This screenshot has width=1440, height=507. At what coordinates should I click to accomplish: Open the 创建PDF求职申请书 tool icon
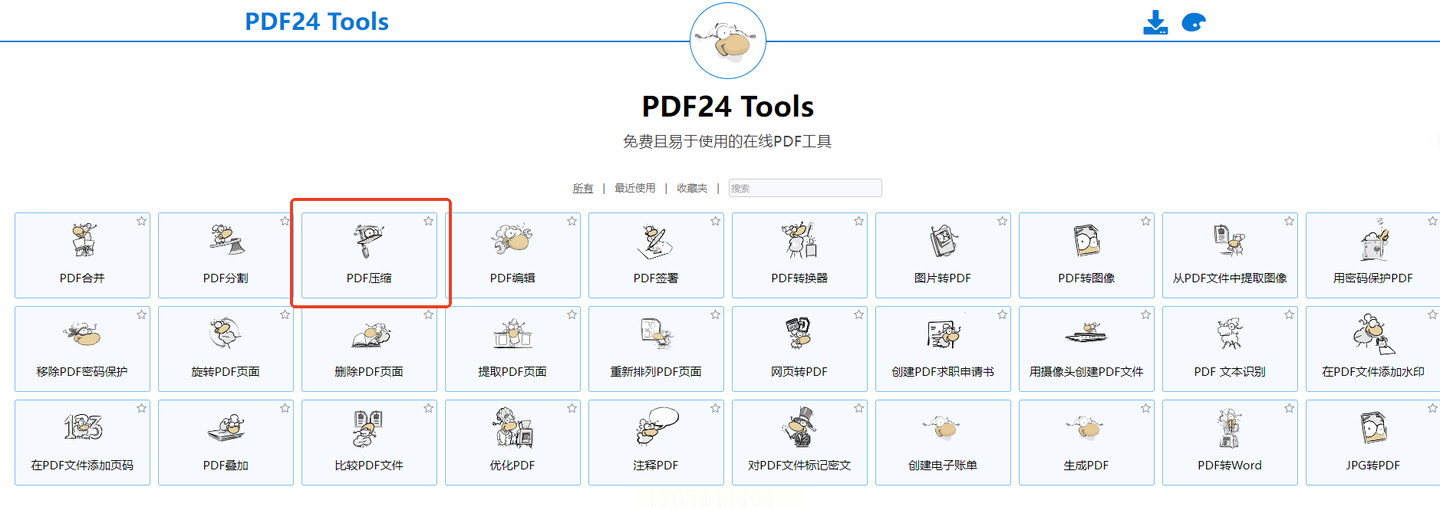point(943,335)
